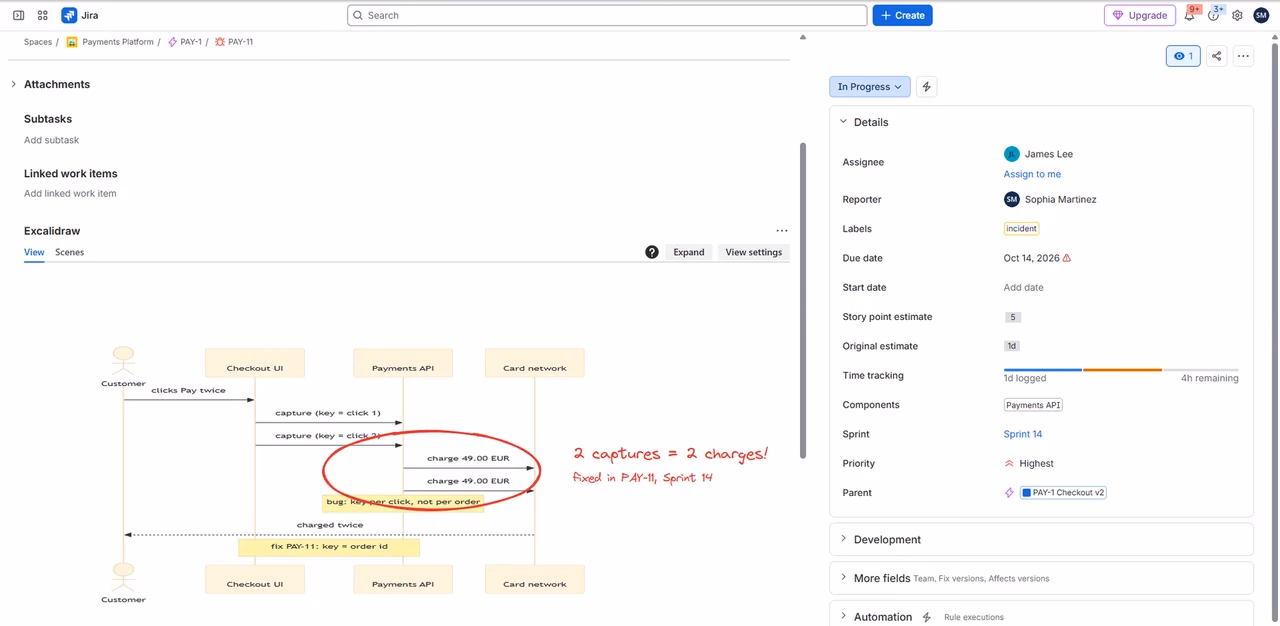Expand the sidebar with the panel icon
The image size is (1280, 626).
point(18,15)
